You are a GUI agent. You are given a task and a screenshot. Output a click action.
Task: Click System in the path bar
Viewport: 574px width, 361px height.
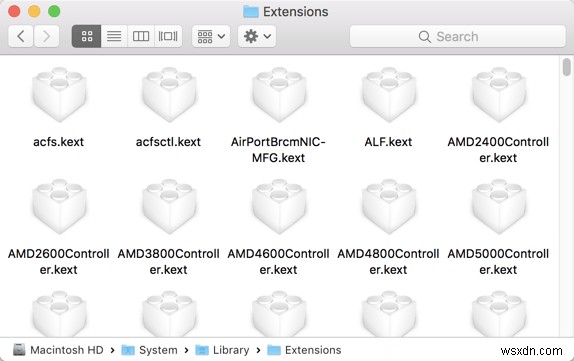pos(149,350)
